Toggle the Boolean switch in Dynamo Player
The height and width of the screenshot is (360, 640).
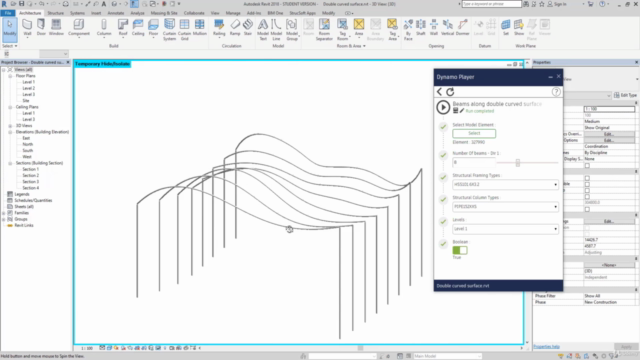pos(460,250)
